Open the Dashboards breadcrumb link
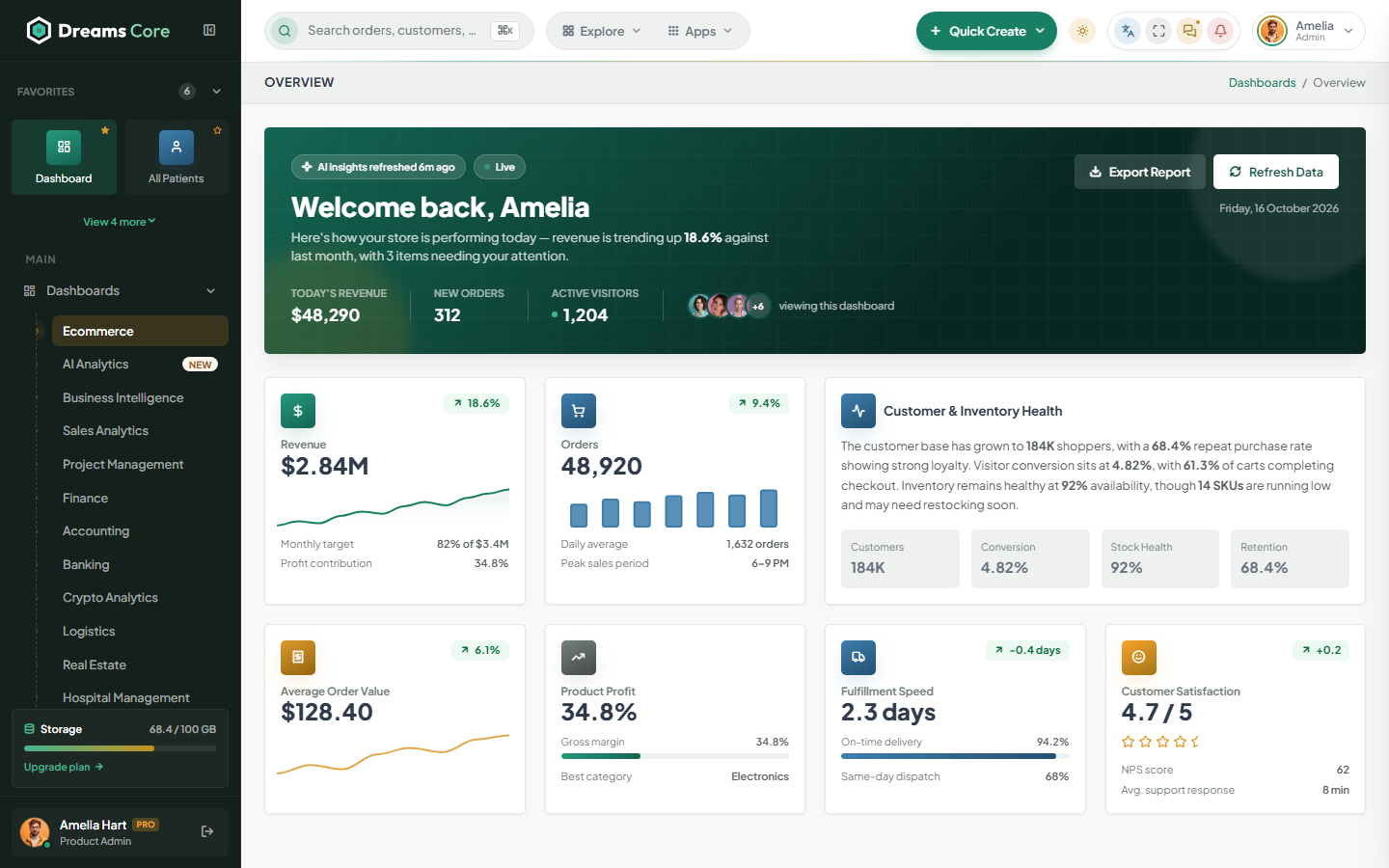This screenshot has height=868, width=1389. pos(1262,83)
